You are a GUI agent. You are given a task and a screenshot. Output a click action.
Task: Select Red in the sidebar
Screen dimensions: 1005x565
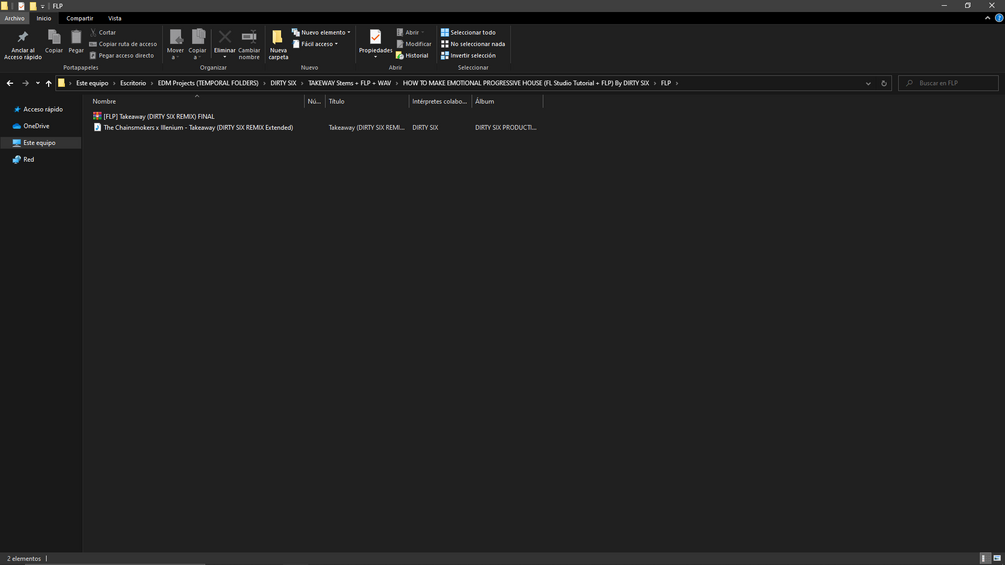coord(28,160)
